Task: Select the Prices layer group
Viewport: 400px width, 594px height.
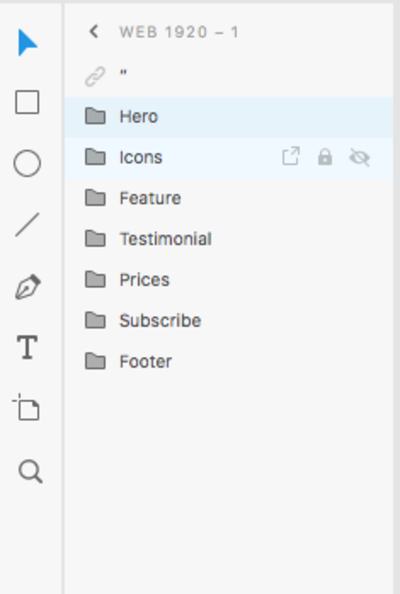Action: pos(229,280)
